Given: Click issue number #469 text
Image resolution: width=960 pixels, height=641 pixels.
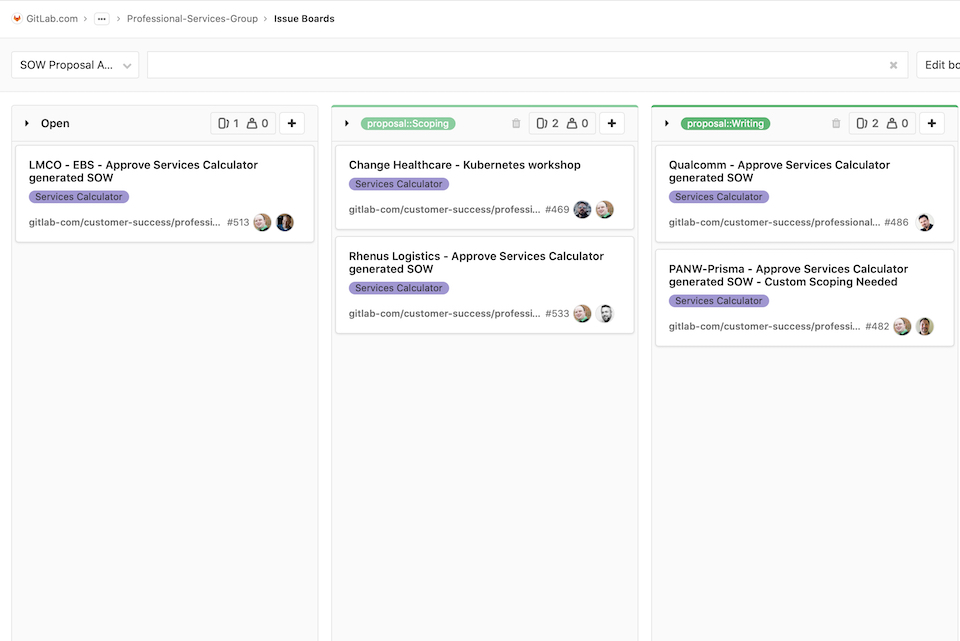Looking at the screenshot, I should (x=557, y=209).
